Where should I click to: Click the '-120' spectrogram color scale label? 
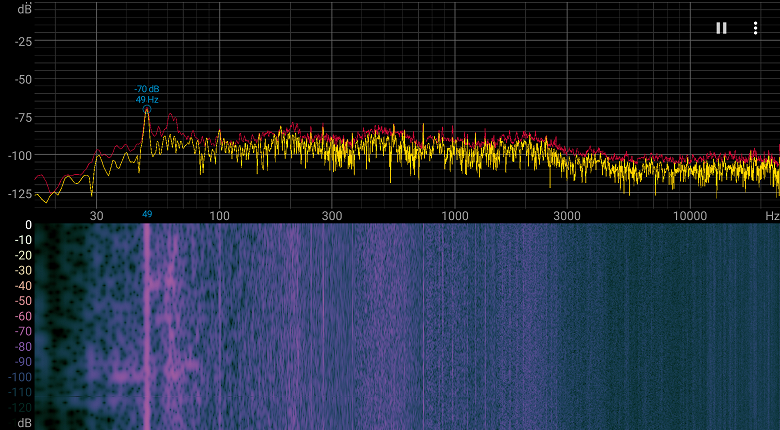20,408
